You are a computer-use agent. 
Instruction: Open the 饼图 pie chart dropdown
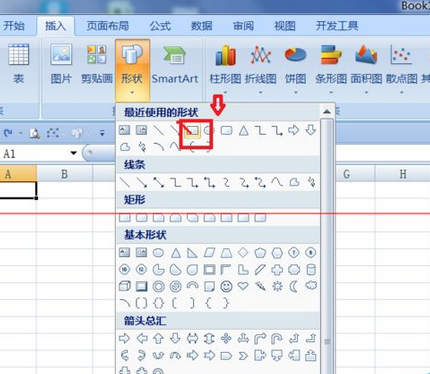pos(295,69)
